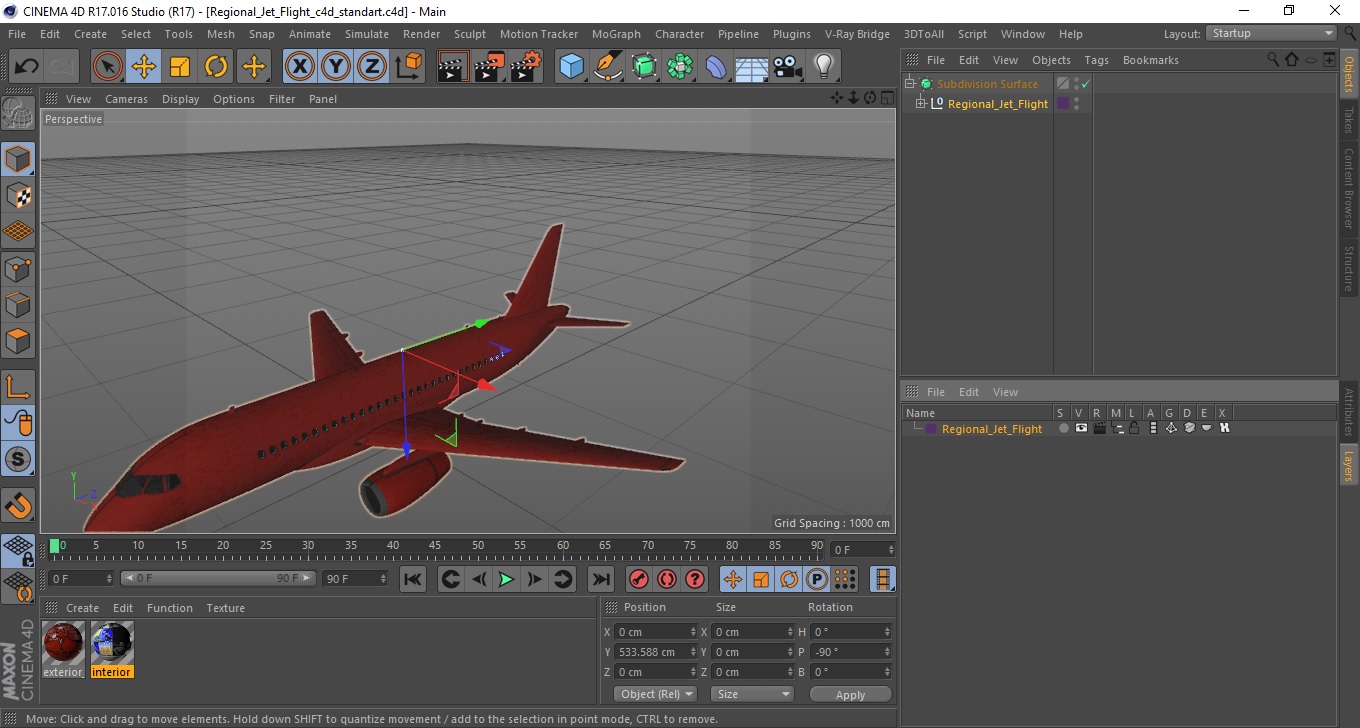Screen dimensions: 1360x728
Task: Add a Cube primitive object
Action: 572,67
